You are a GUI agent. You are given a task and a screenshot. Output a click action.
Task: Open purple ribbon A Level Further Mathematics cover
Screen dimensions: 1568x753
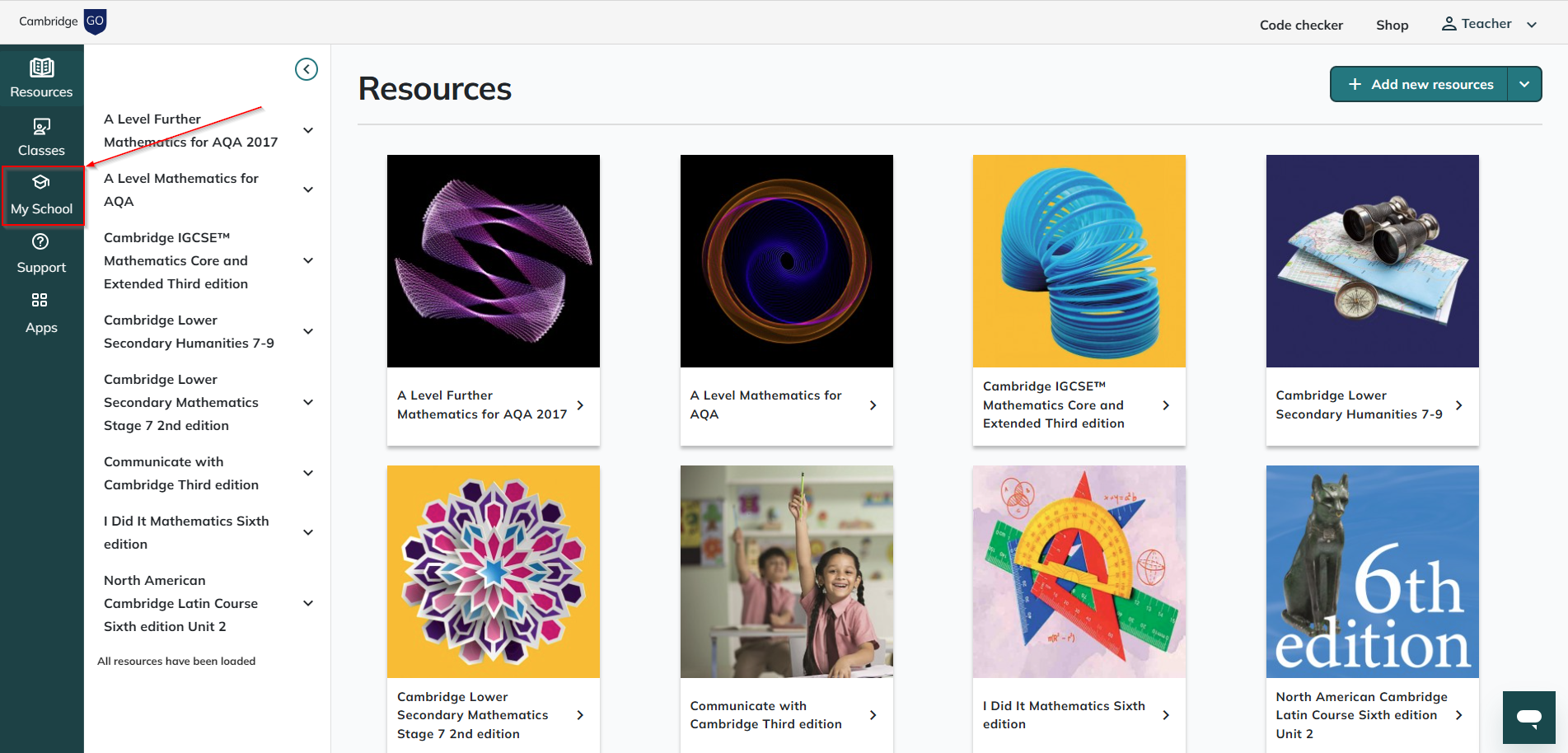(494, 261)
